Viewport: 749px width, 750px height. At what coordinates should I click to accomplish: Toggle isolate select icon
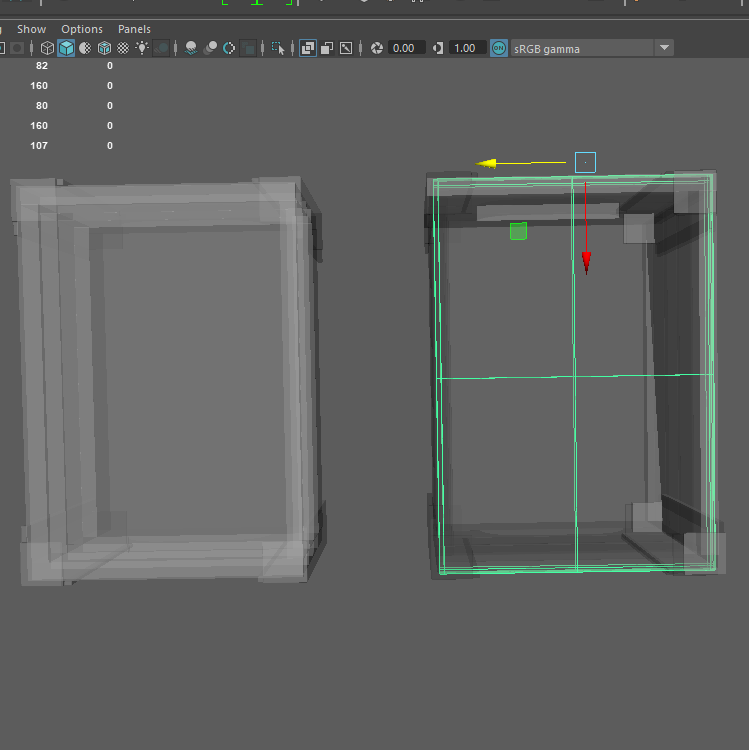[x=280, y=48]
